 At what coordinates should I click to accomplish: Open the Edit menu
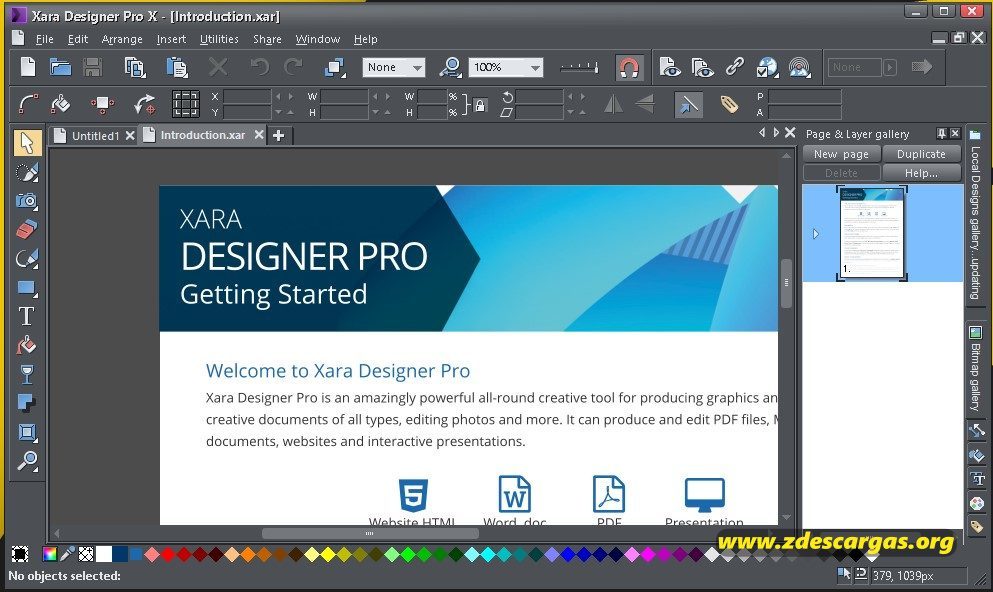click(x=78, y=39)
